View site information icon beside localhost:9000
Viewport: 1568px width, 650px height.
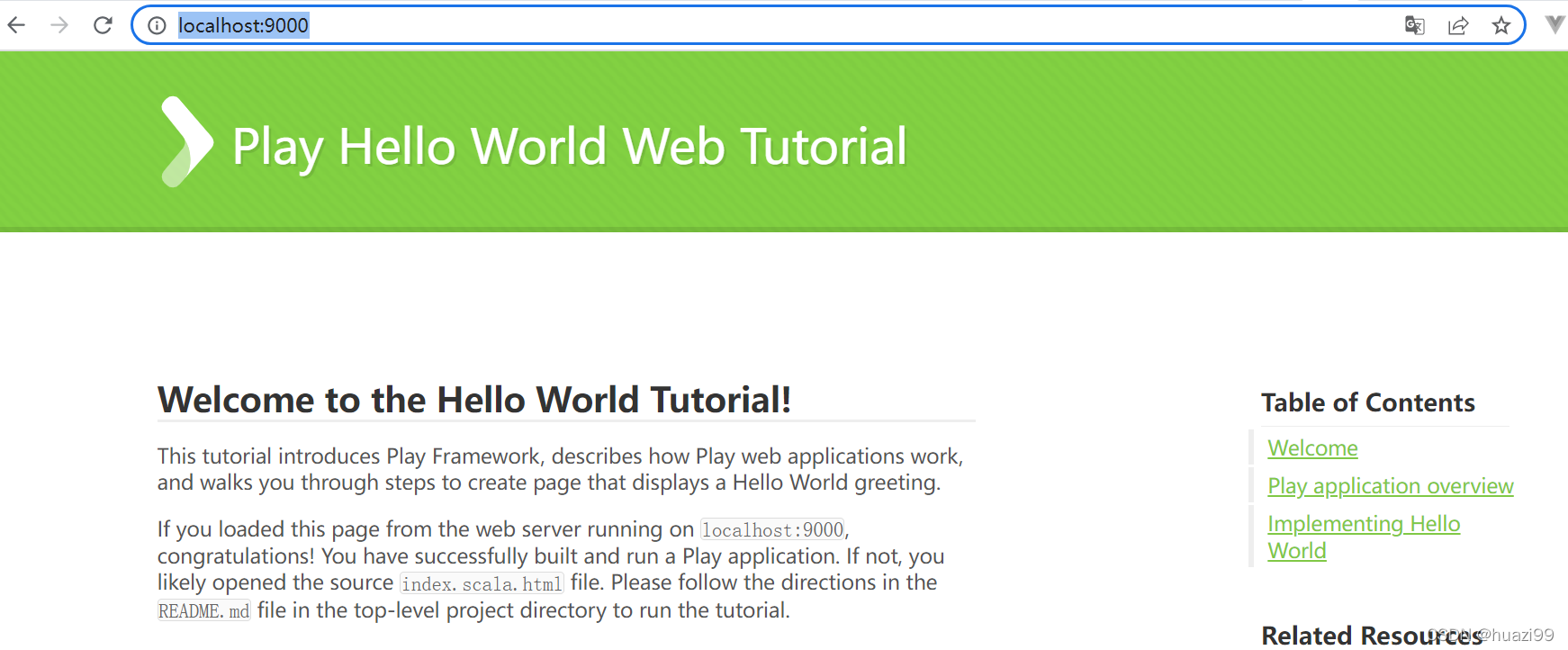coord(157,25)
